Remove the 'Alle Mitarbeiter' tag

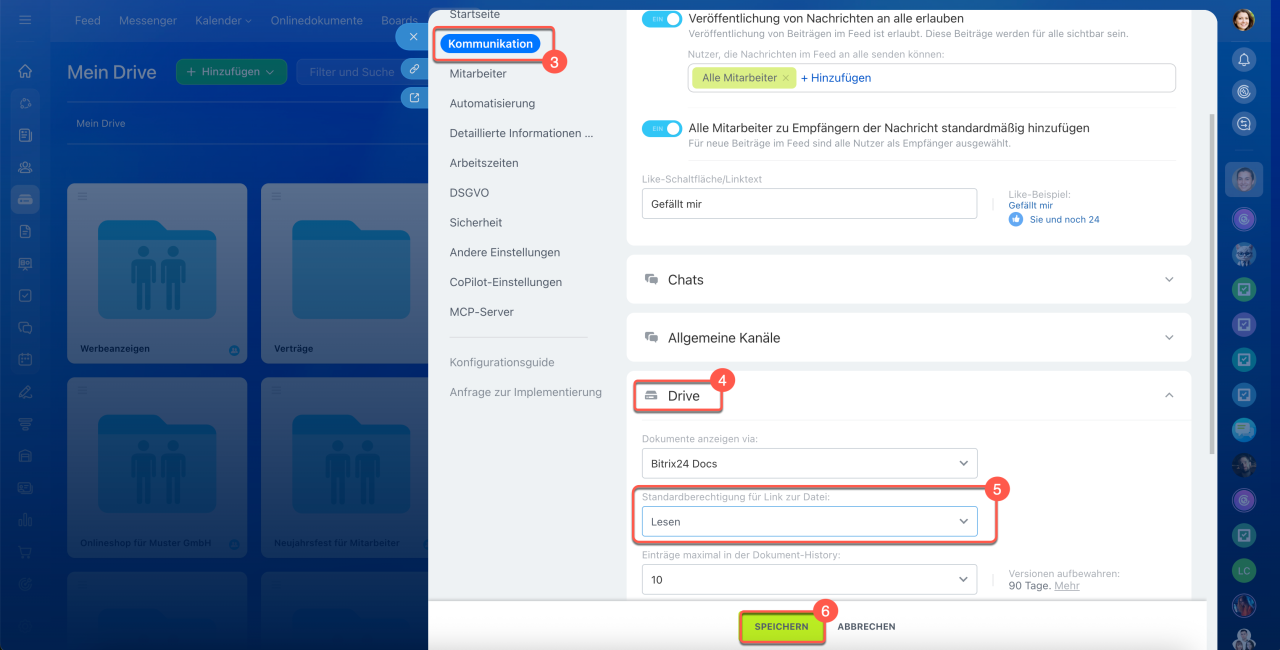[x=785, y=78]
